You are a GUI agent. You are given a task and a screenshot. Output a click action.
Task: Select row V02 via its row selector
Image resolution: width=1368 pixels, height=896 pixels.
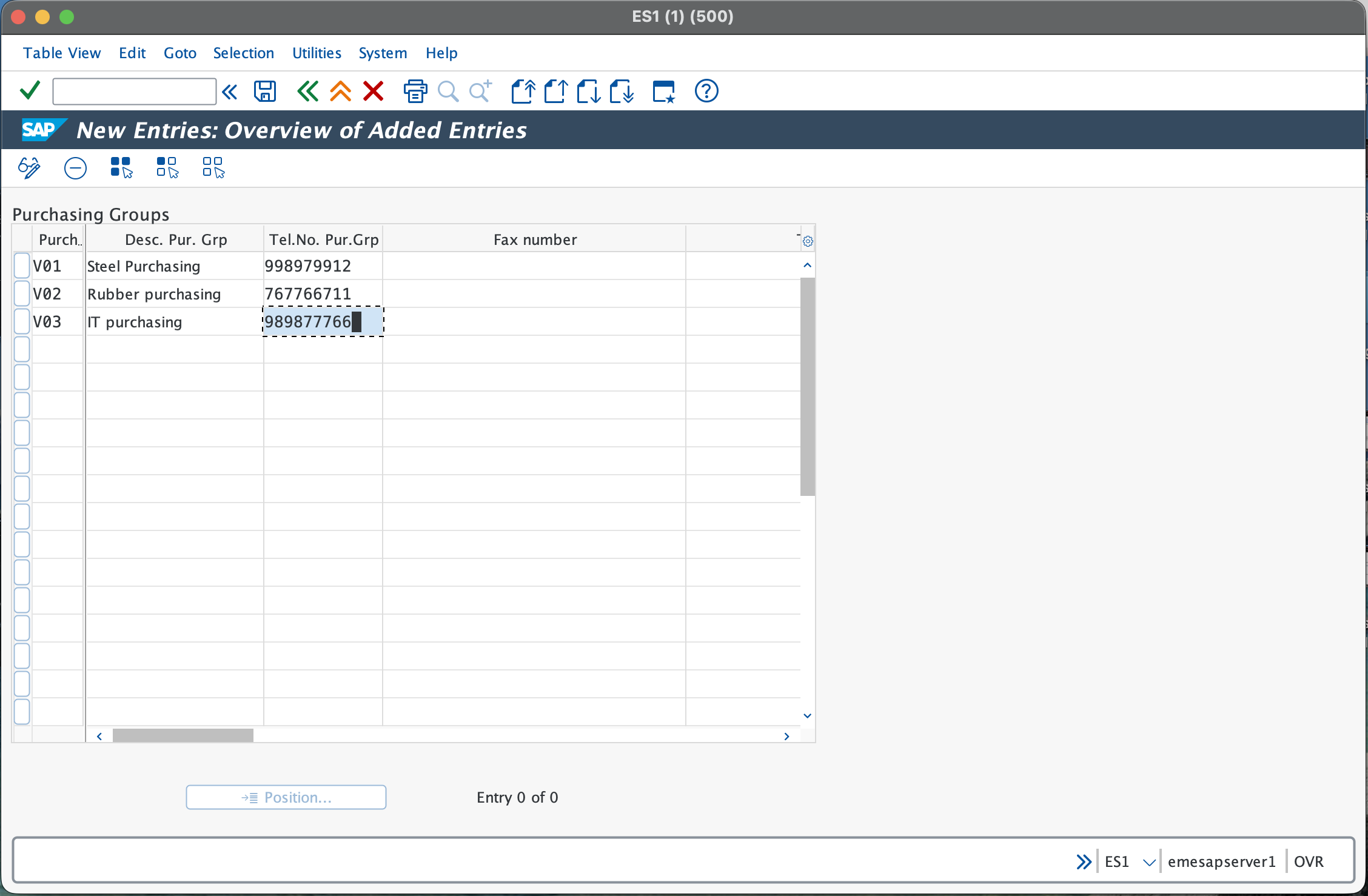point(22,293)
